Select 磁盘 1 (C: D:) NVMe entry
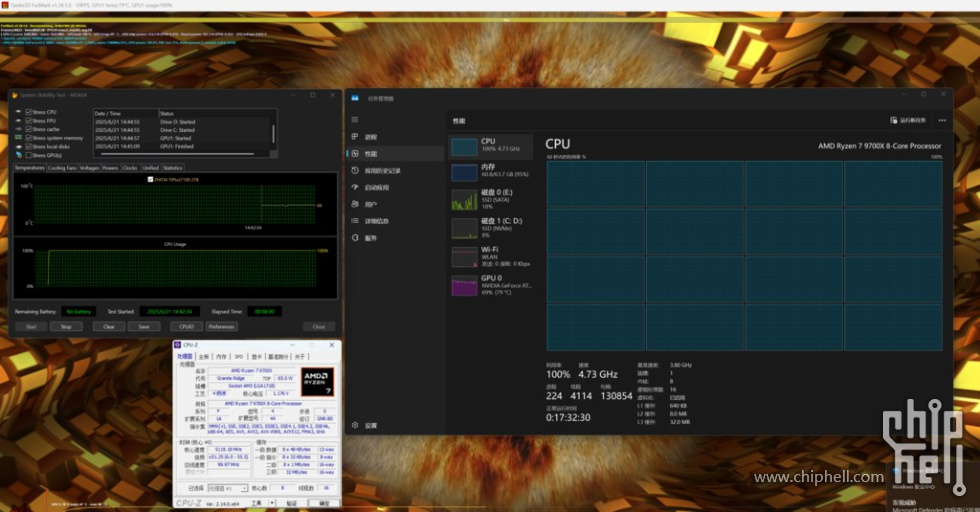980x512 pixels. coord(491,228)
